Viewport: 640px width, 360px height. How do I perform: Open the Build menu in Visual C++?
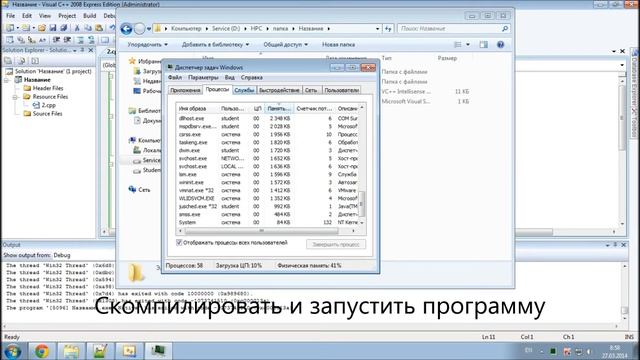point(89,16)
